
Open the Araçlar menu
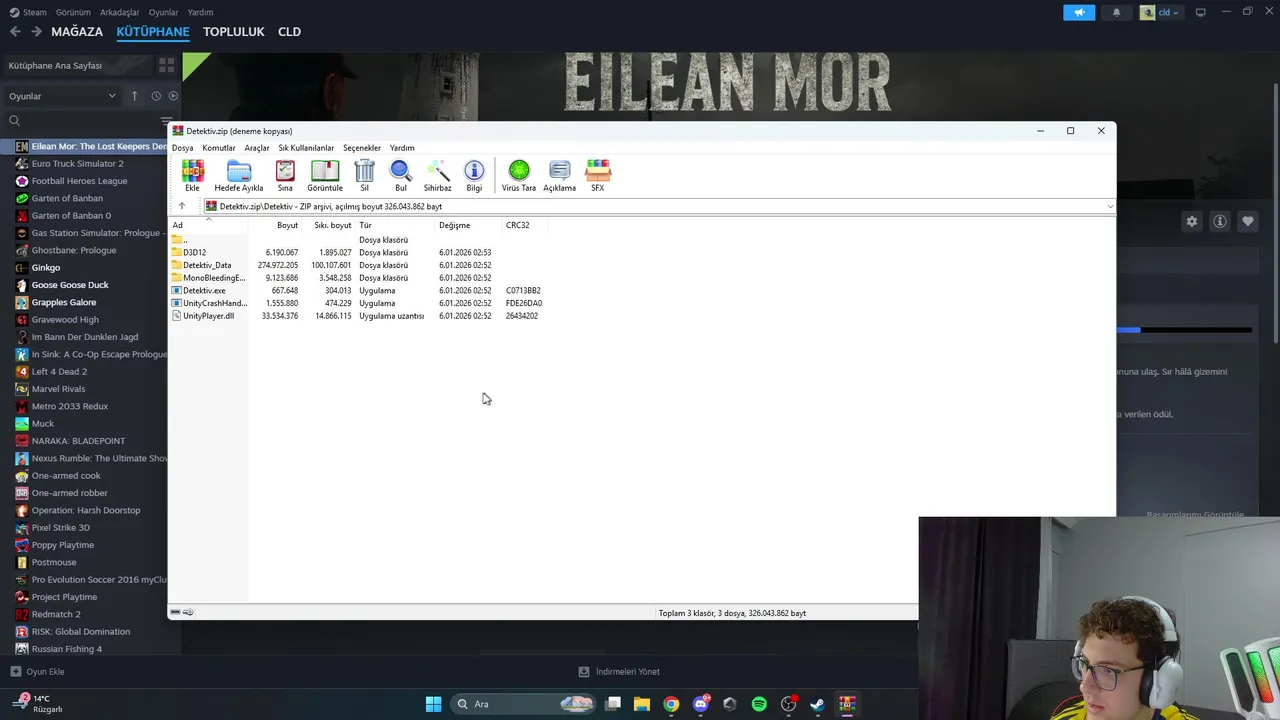(257, 148)
